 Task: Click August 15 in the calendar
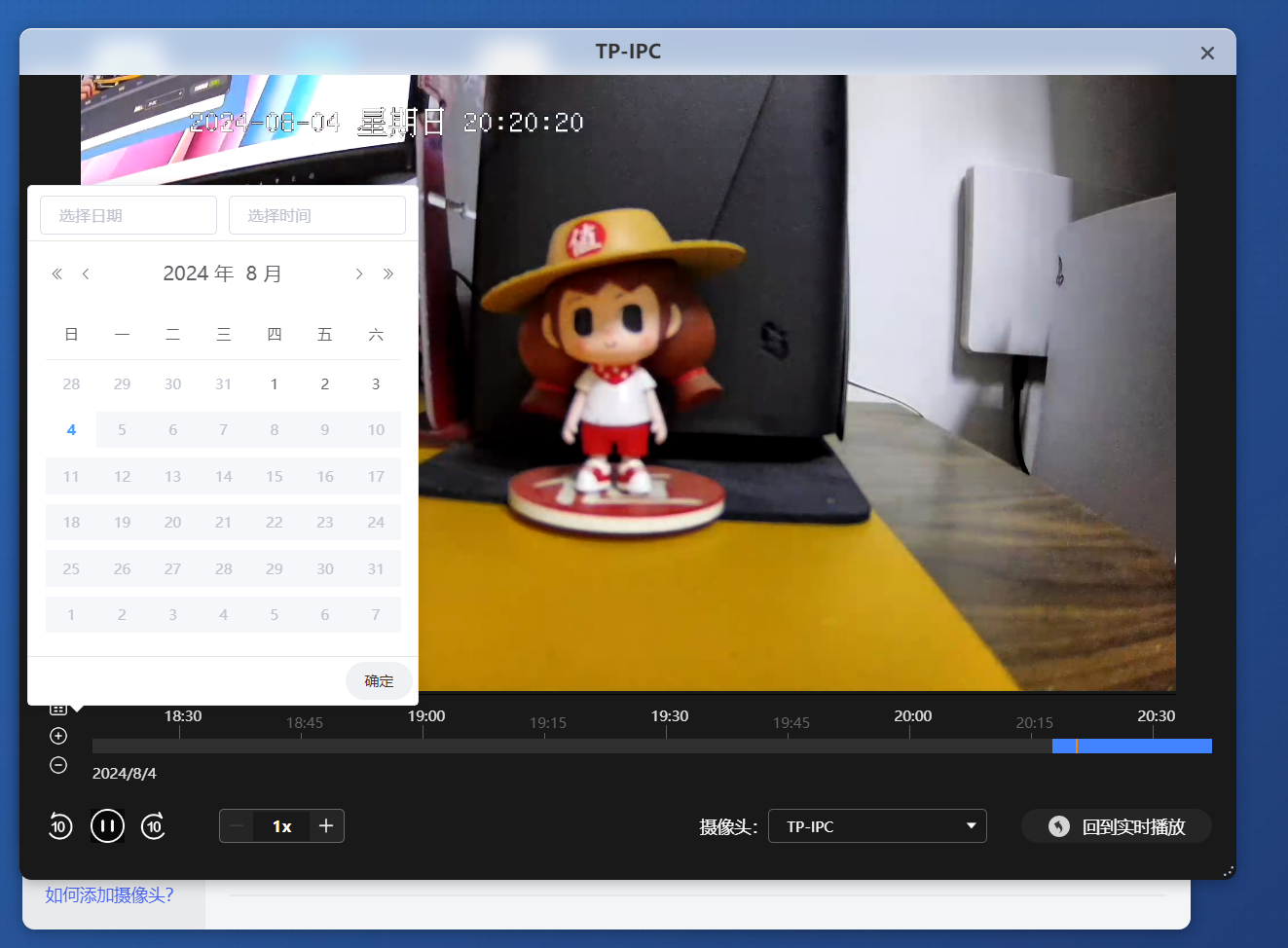(275, 476)
